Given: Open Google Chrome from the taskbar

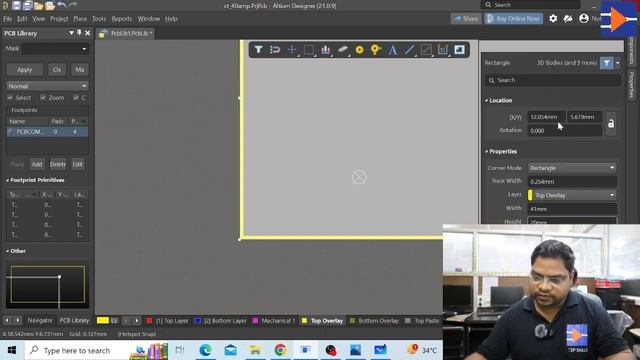Looking at the screenshot, I should click(x=280, y=350).
